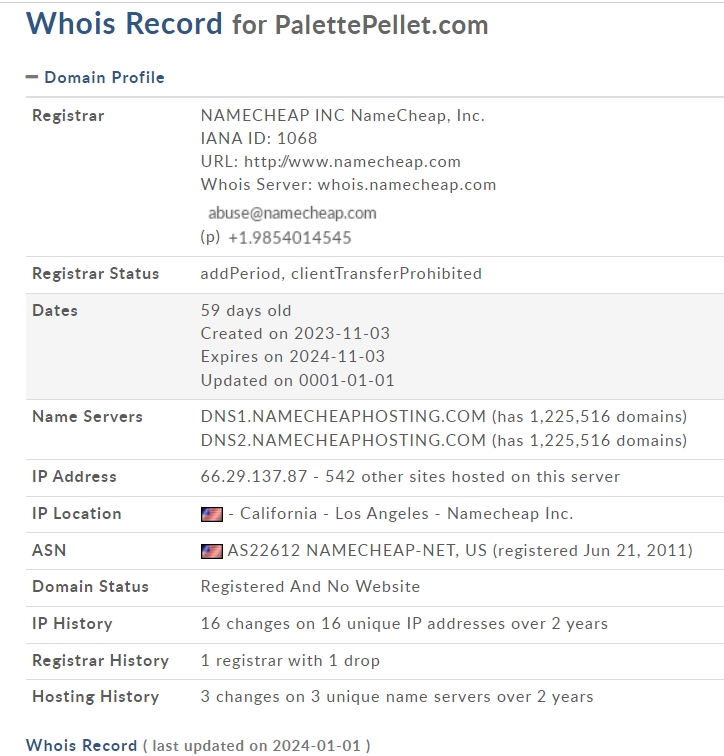Click the DNS1.NAMECHEAPHOSTING.COM name server
The height and width of the screenshot is (756, 724).
343,417
